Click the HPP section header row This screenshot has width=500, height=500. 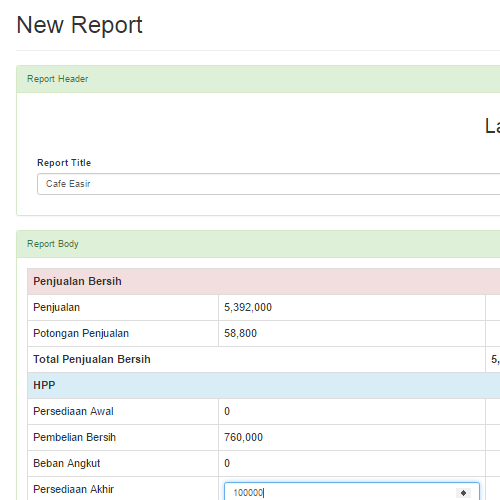[x=263, y=385]
